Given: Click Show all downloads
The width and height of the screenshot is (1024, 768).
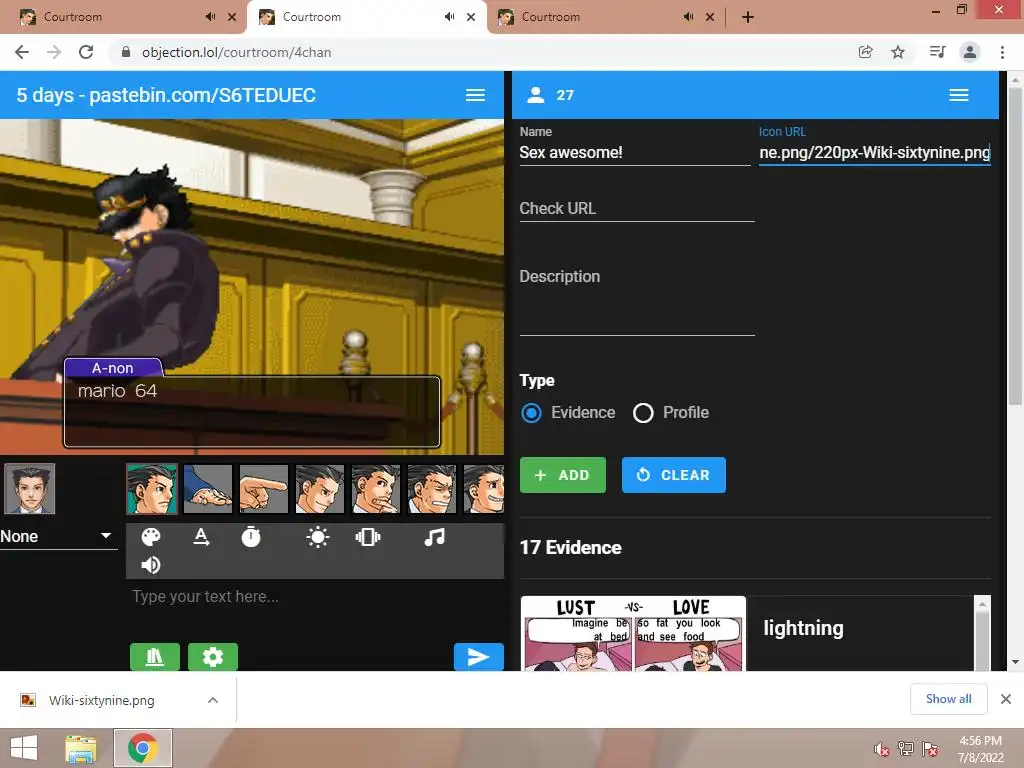Looking at the screenshot, I should tap(948, 699).
